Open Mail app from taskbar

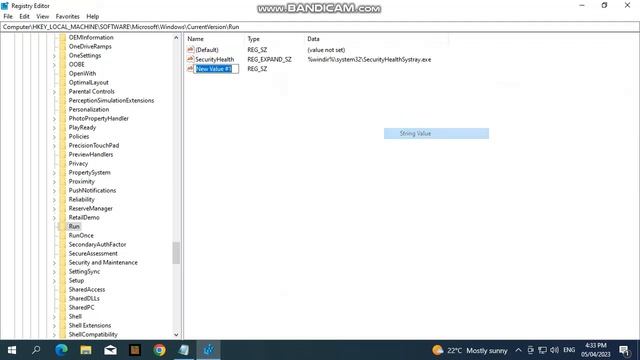[x=110, y=350]
